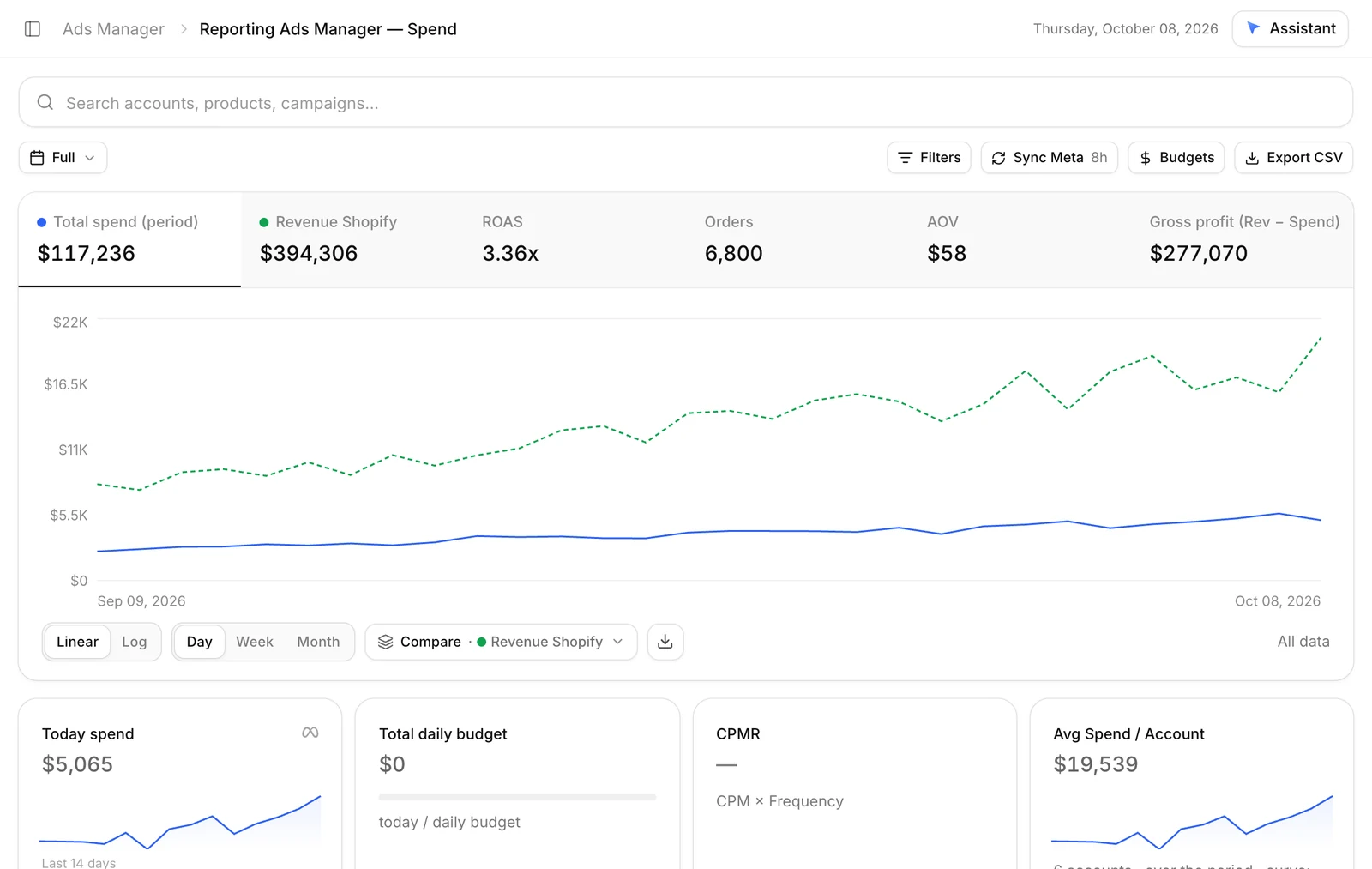Click the download icon on Export CSV

(1252, 158)
